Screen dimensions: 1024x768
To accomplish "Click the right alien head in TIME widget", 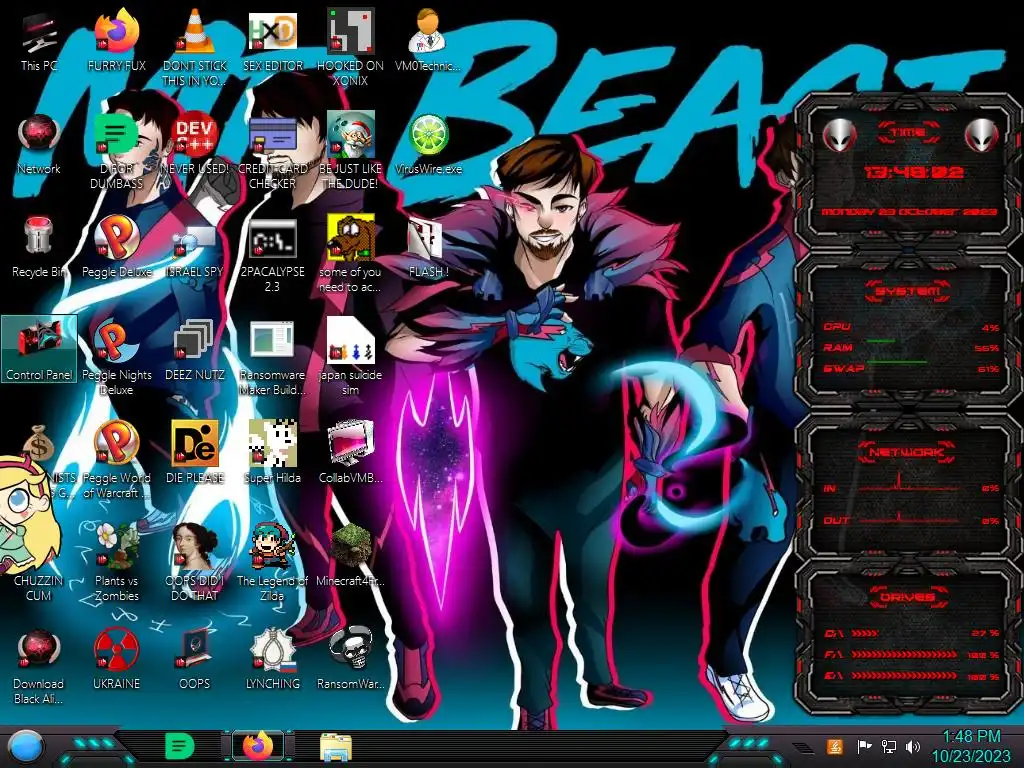I will tap(982, 135).
